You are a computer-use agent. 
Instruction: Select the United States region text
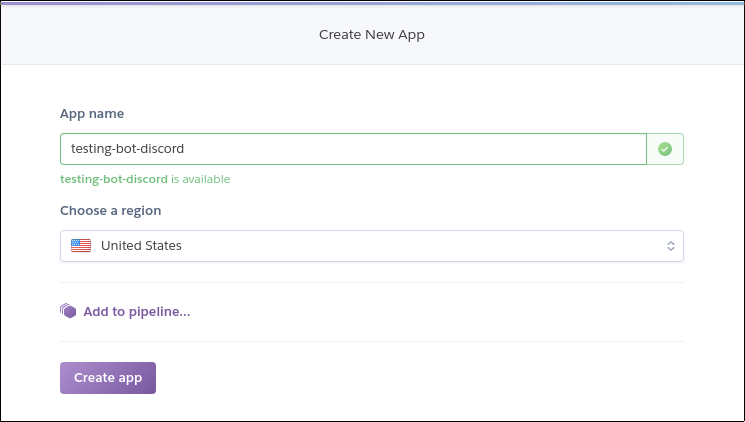click(x=141, y=246)
